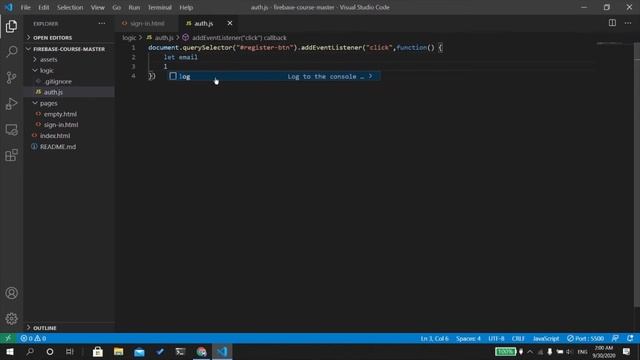Open the Terminal menu
This screenshot has width=640, height=360.
click(159, 7)
